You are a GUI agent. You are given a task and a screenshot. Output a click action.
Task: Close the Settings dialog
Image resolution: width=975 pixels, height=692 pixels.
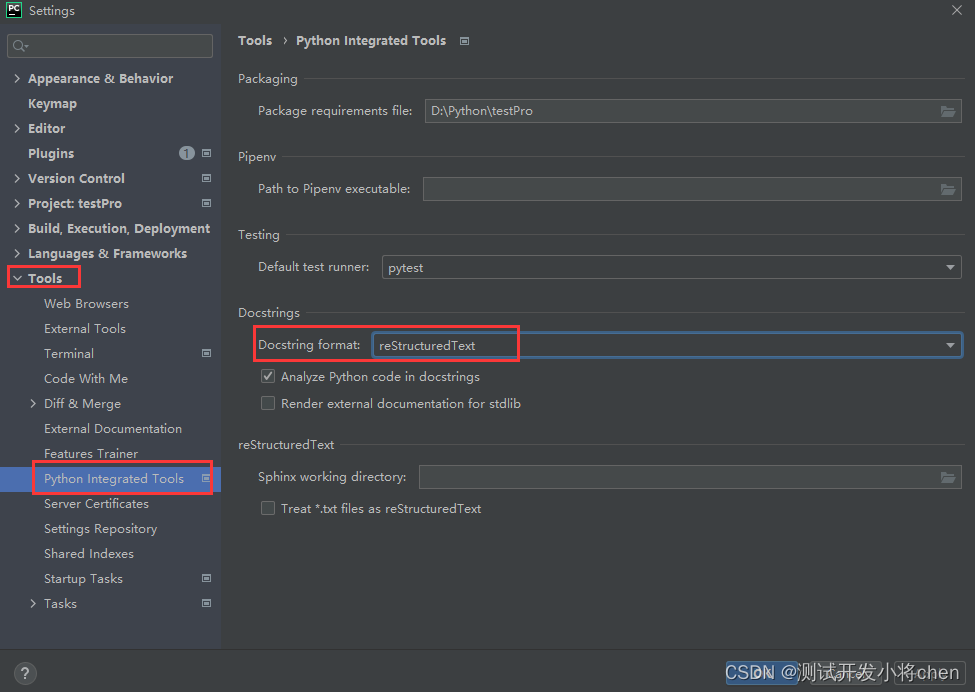956,10
